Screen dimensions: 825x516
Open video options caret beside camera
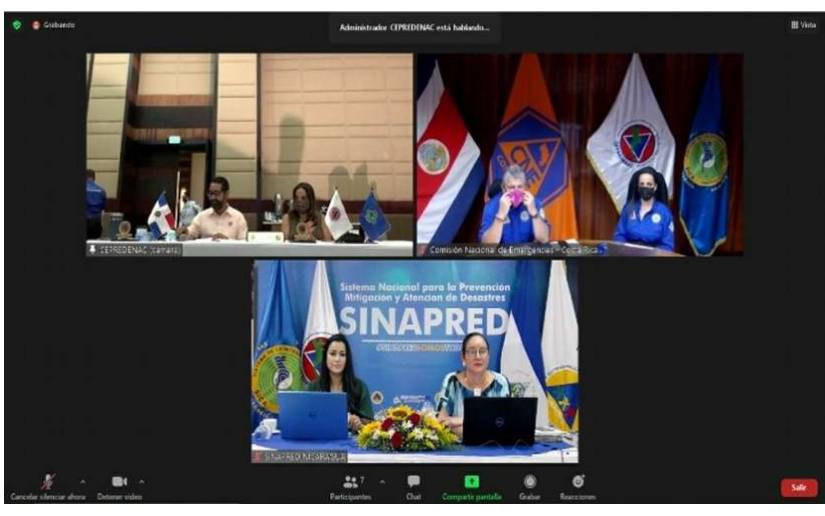[142, 481]
